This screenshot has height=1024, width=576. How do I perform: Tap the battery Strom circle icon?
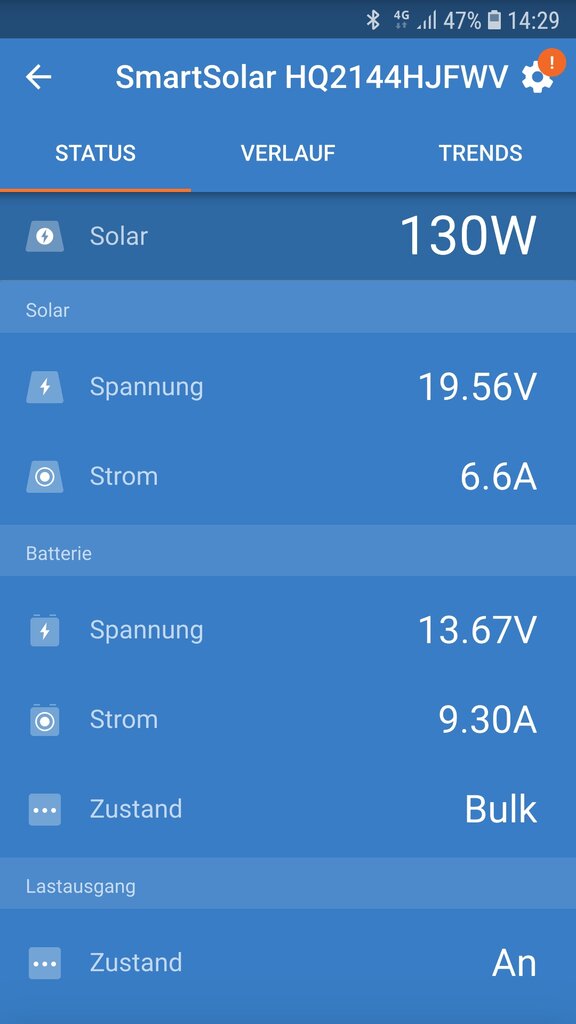pyautogui.click(x=44, y=720)
